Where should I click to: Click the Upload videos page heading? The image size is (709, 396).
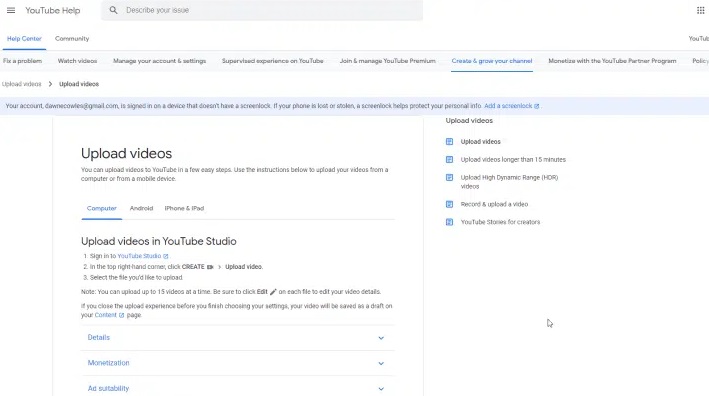point(127,154)
